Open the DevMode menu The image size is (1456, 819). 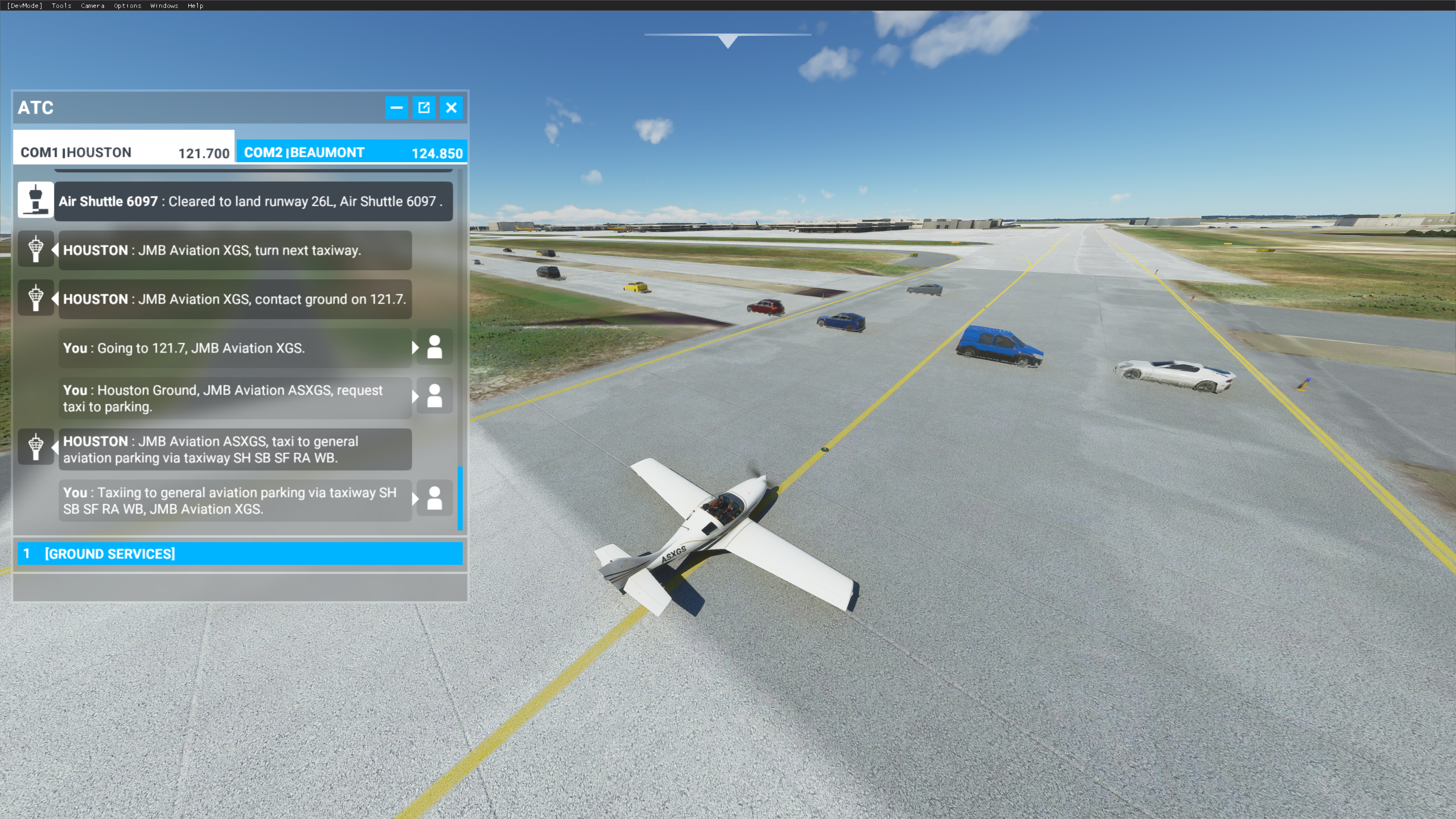(x=24, y=6)
